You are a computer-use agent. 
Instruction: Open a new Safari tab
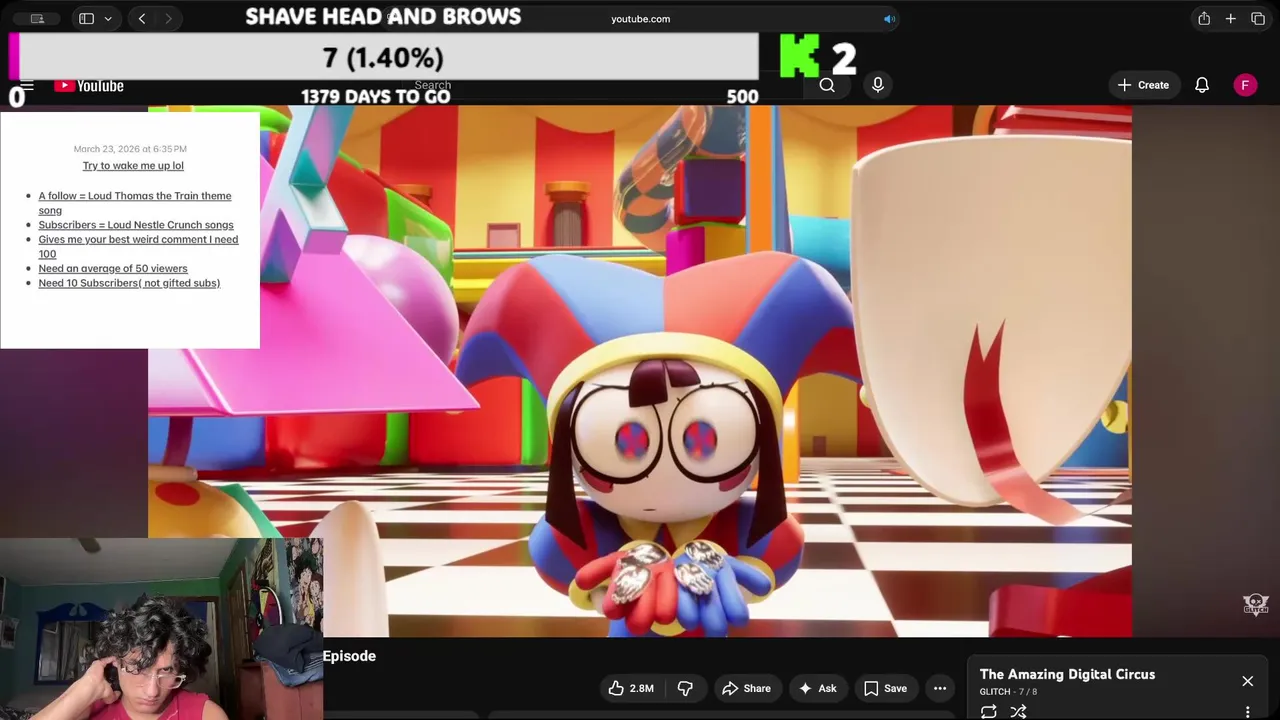1231,19
